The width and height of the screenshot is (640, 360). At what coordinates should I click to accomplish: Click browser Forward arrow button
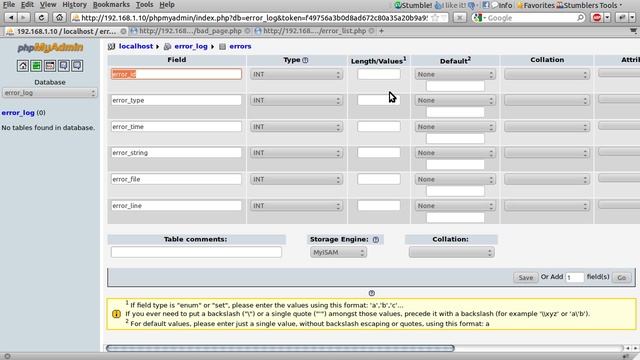24,18
